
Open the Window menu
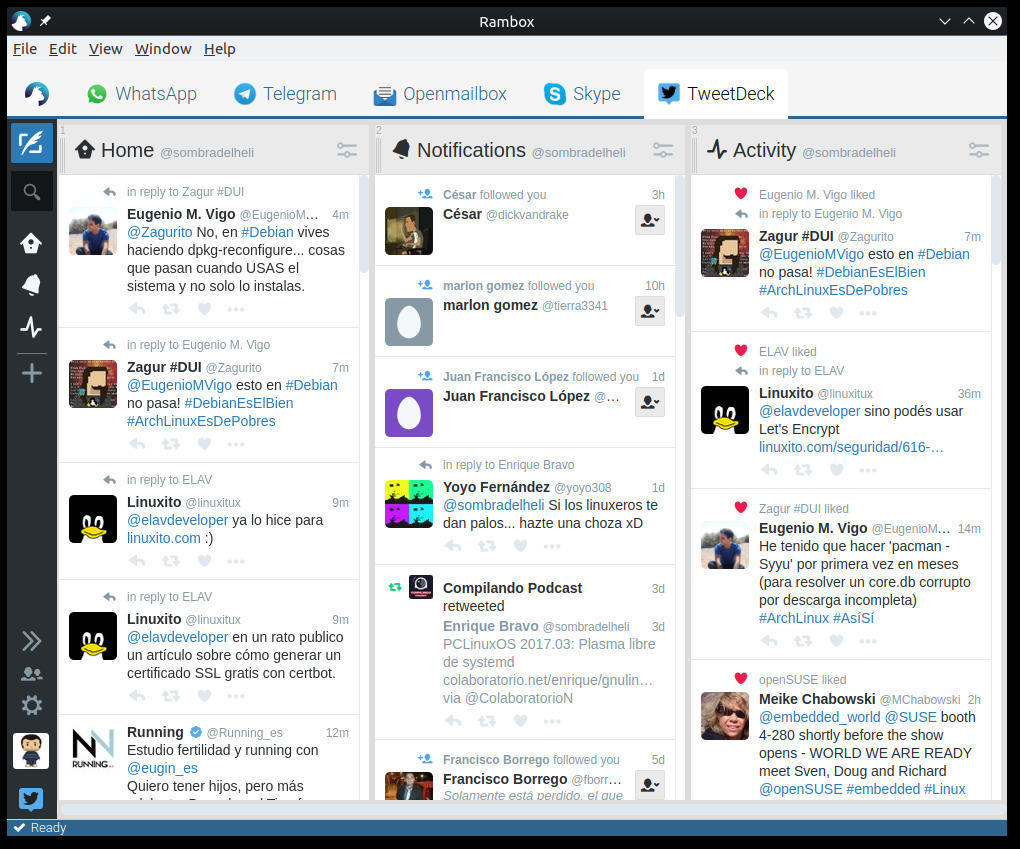pos(163,49)
